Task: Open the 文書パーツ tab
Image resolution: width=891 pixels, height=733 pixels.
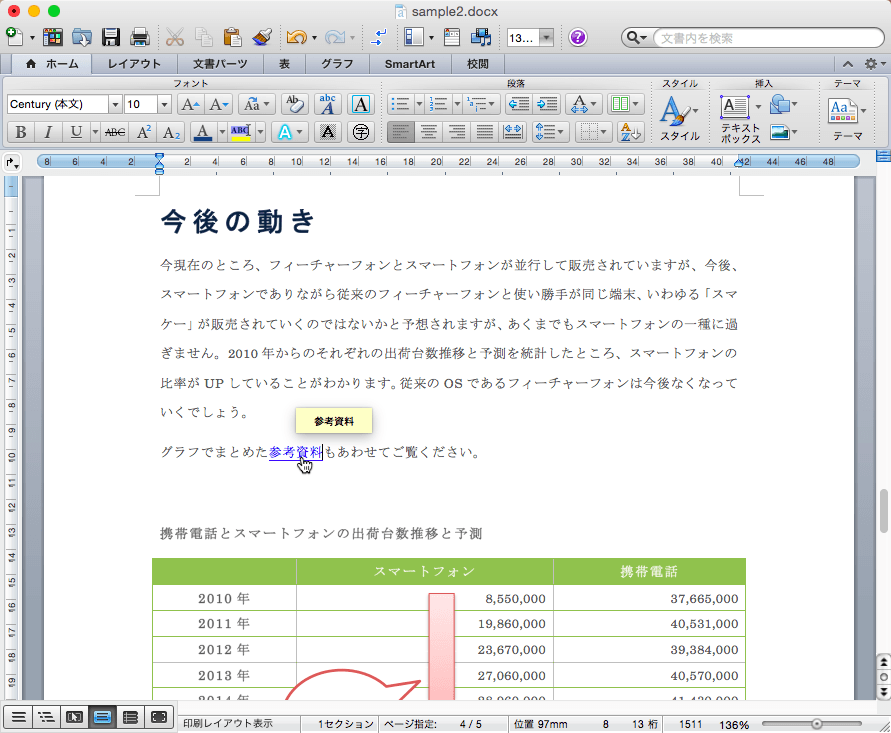Action: [220, 64]
